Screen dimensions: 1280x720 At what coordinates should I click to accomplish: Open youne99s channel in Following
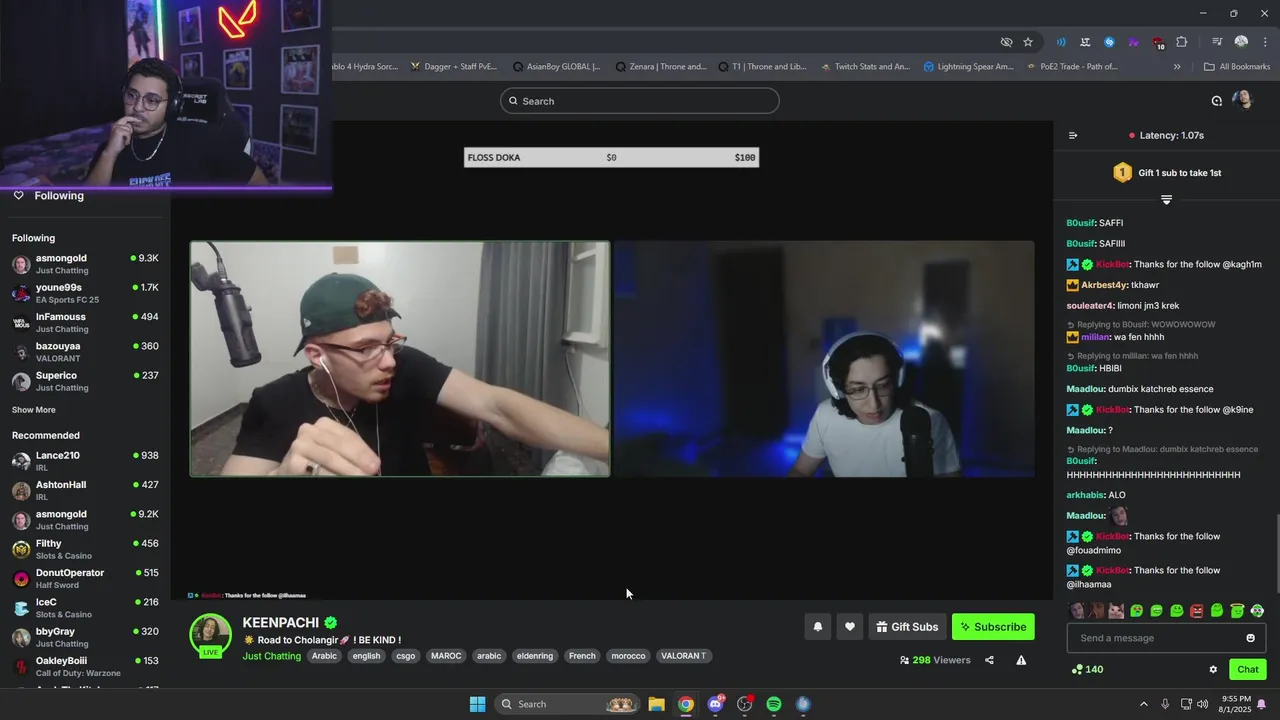tap(85, 293)
